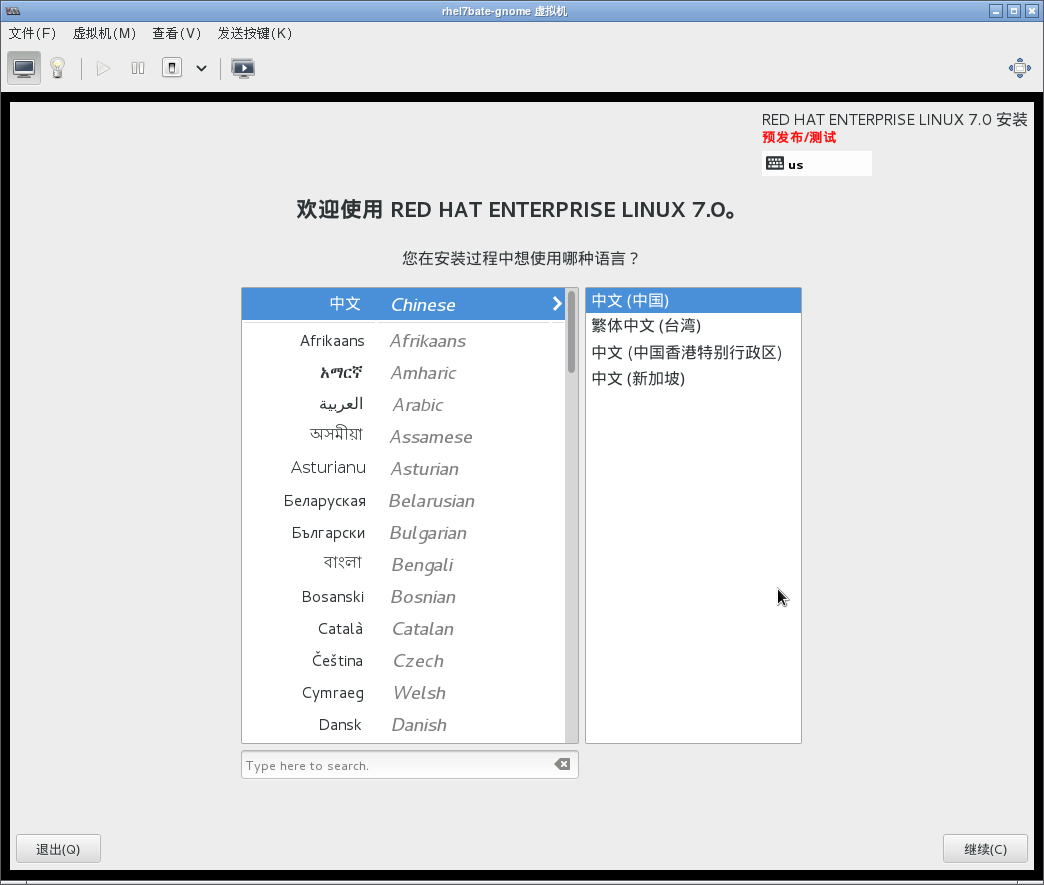This screenshot has height=885, width=1044.
Task: Show the graphical console view
Action: (24, 68)
